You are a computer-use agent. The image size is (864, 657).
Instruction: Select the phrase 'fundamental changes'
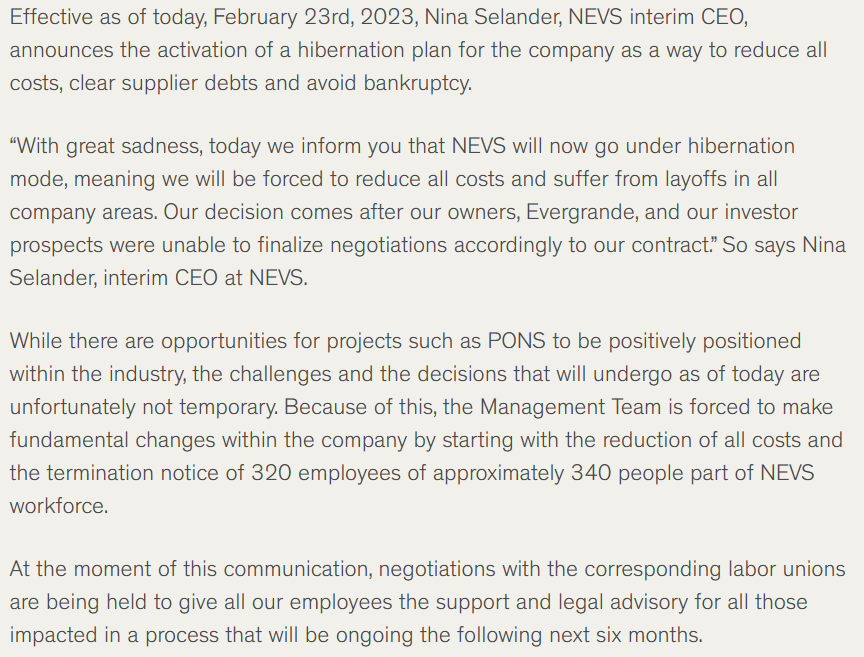coord(112,440)
